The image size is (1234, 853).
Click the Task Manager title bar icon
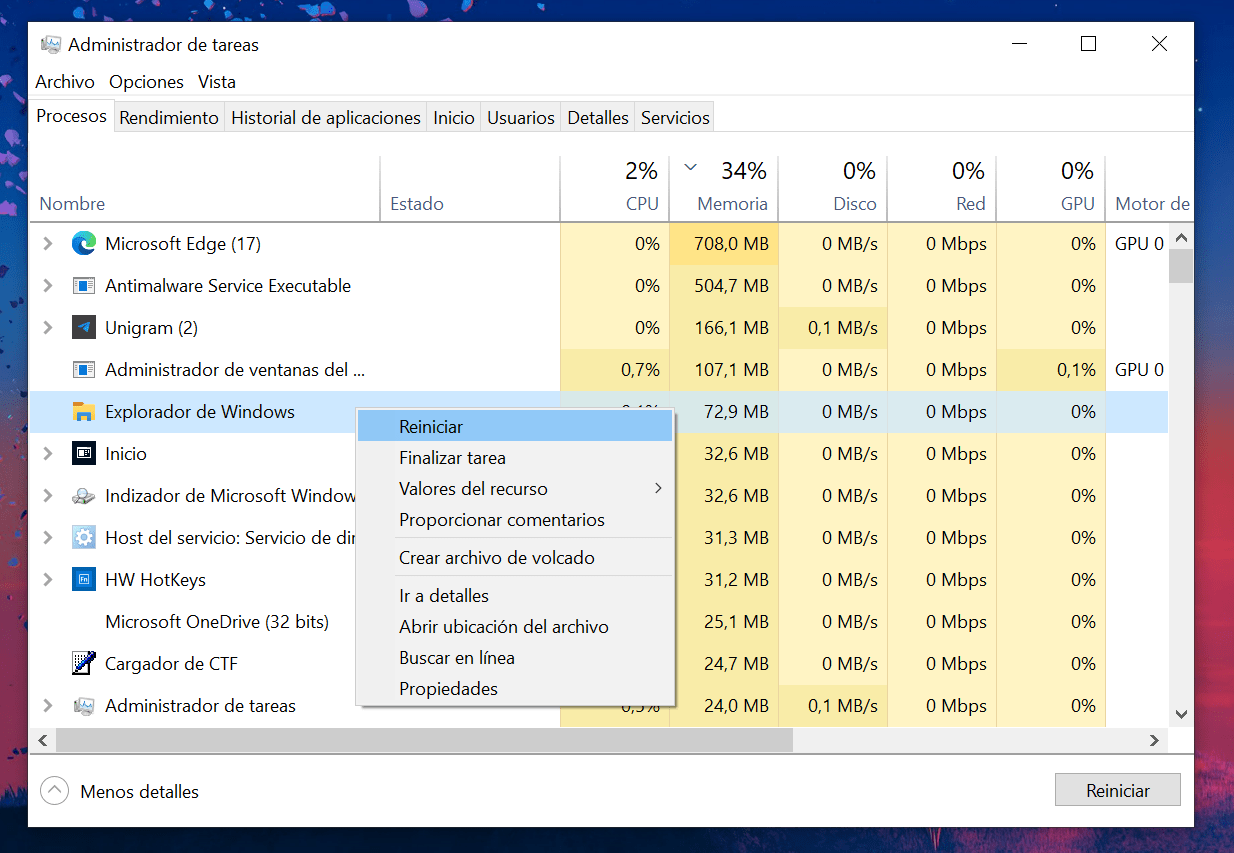(x=49, y=44)
